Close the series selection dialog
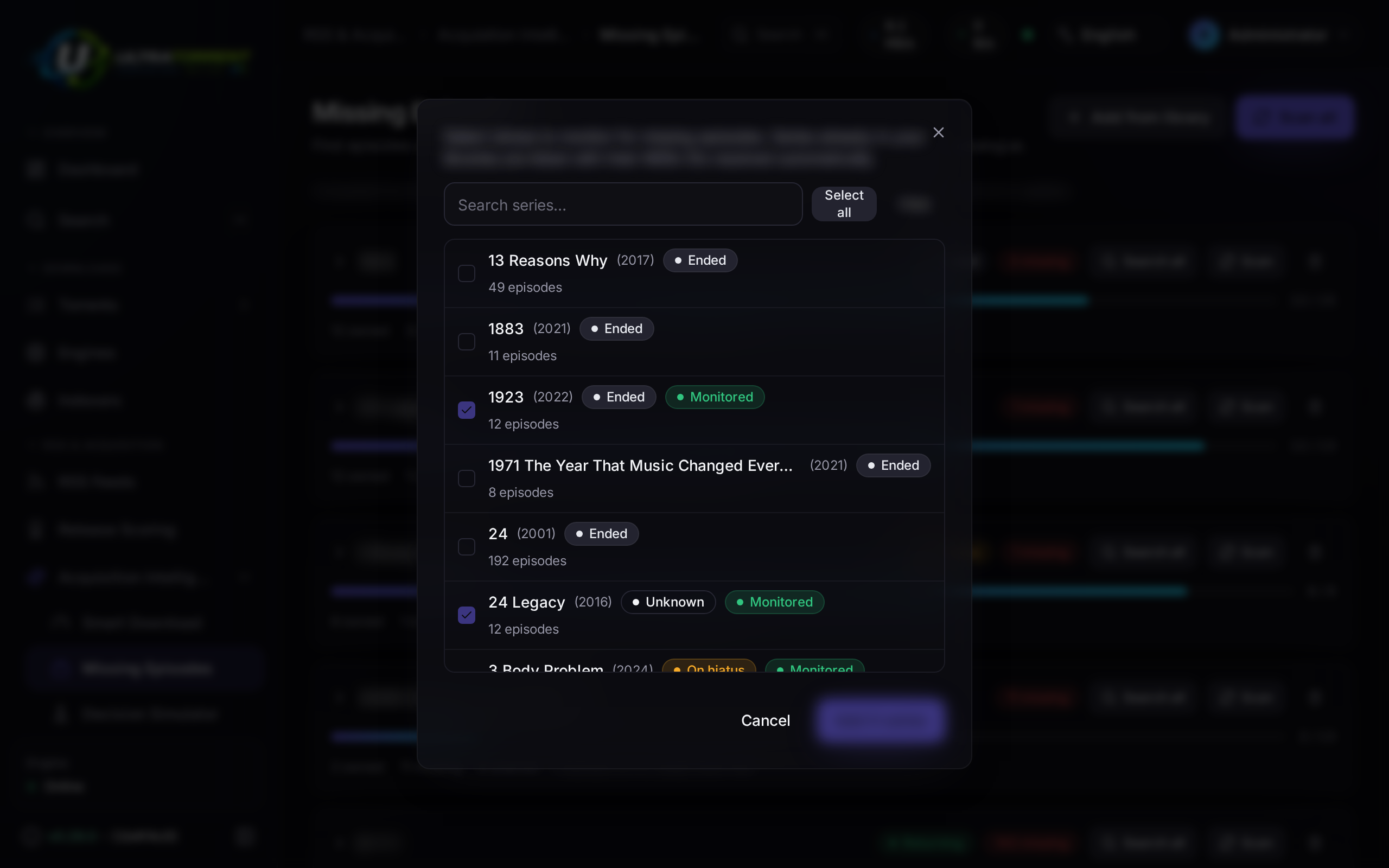The image size is (1389, 868). tap(939, 132)
